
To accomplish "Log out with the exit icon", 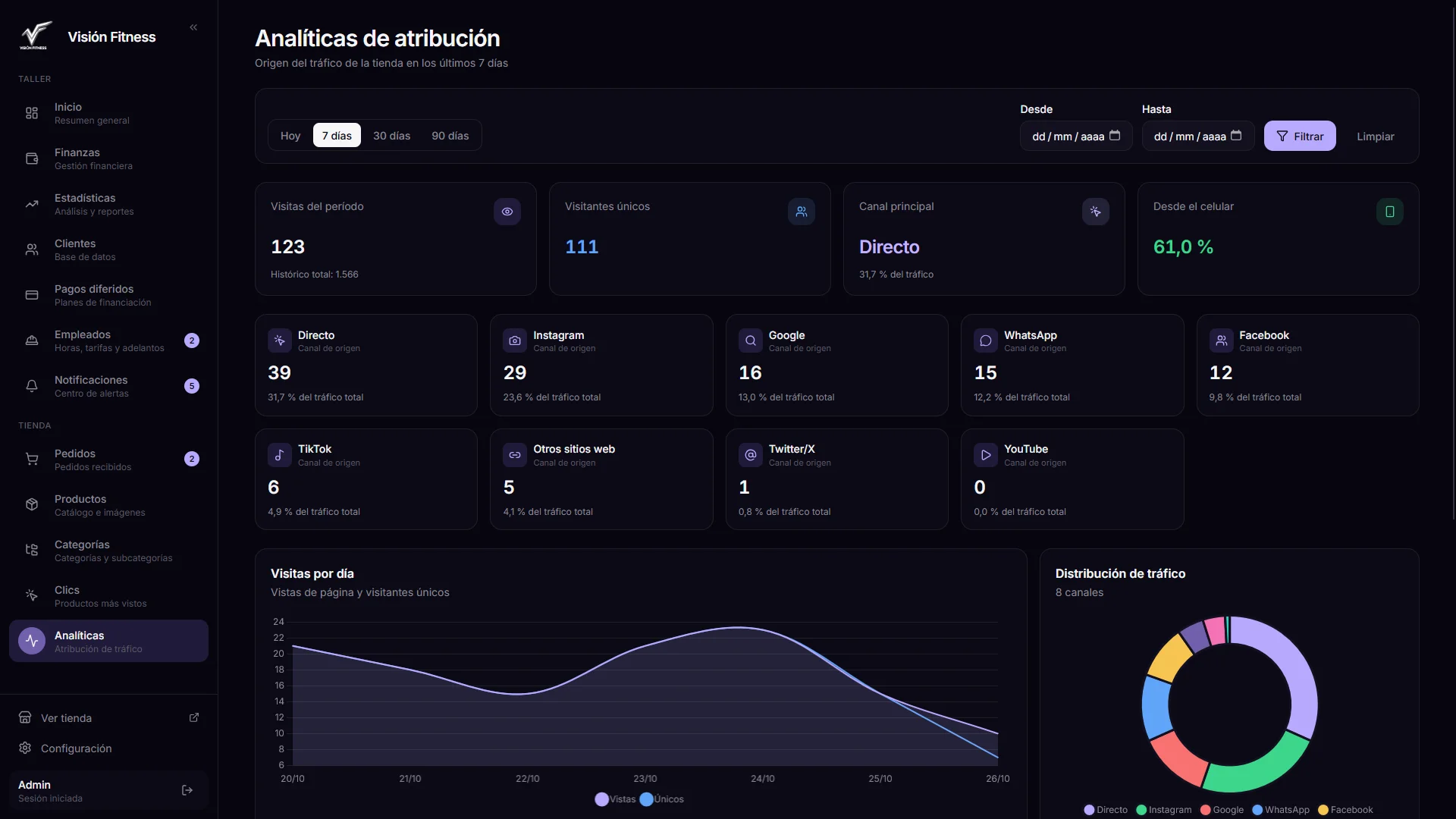I will tap(187, 790).
